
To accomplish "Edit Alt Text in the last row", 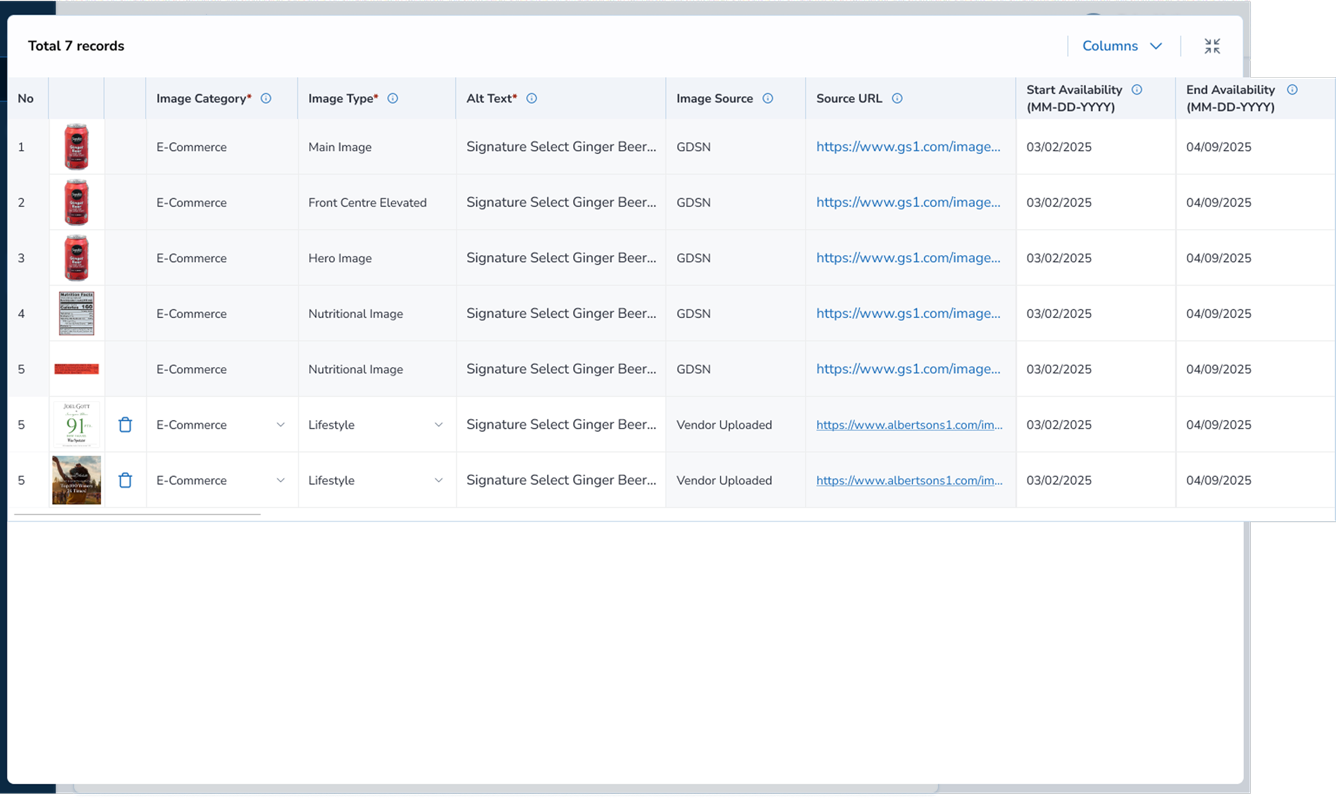I will [561, 480].
